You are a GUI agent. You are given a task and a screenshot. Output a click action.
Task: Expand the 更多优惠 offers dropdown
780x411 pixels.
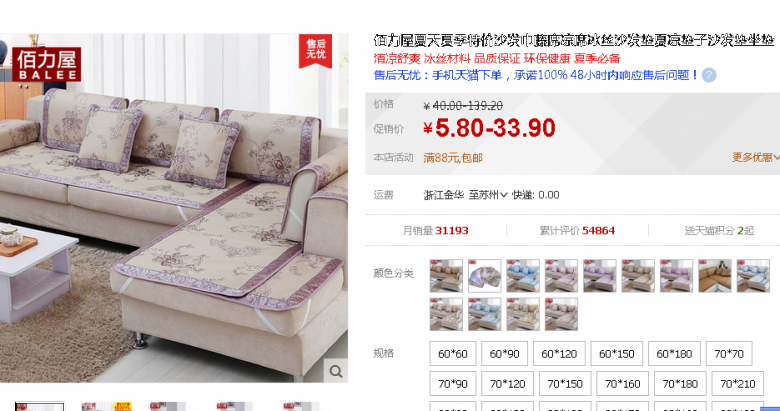pyautogui.click(x=756, y=158)
